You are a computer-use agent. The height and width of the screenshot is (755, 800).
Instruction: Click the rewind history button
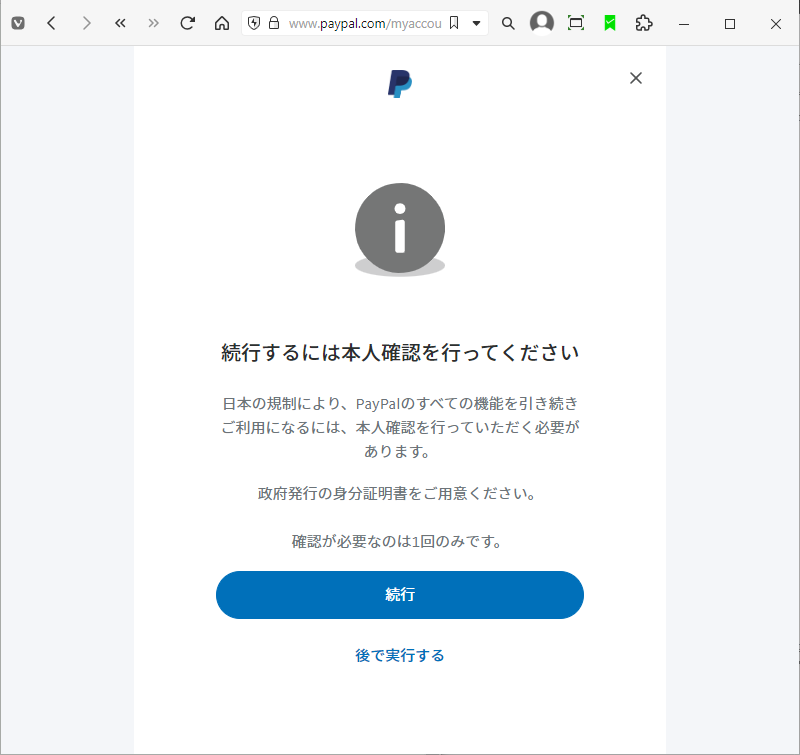(x=120, y=23)
